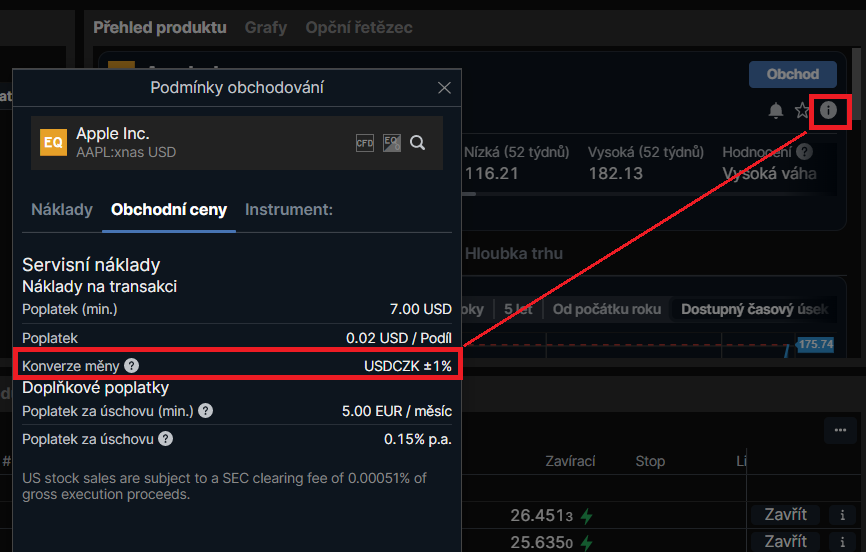Open trading conditions info icon

828,111
